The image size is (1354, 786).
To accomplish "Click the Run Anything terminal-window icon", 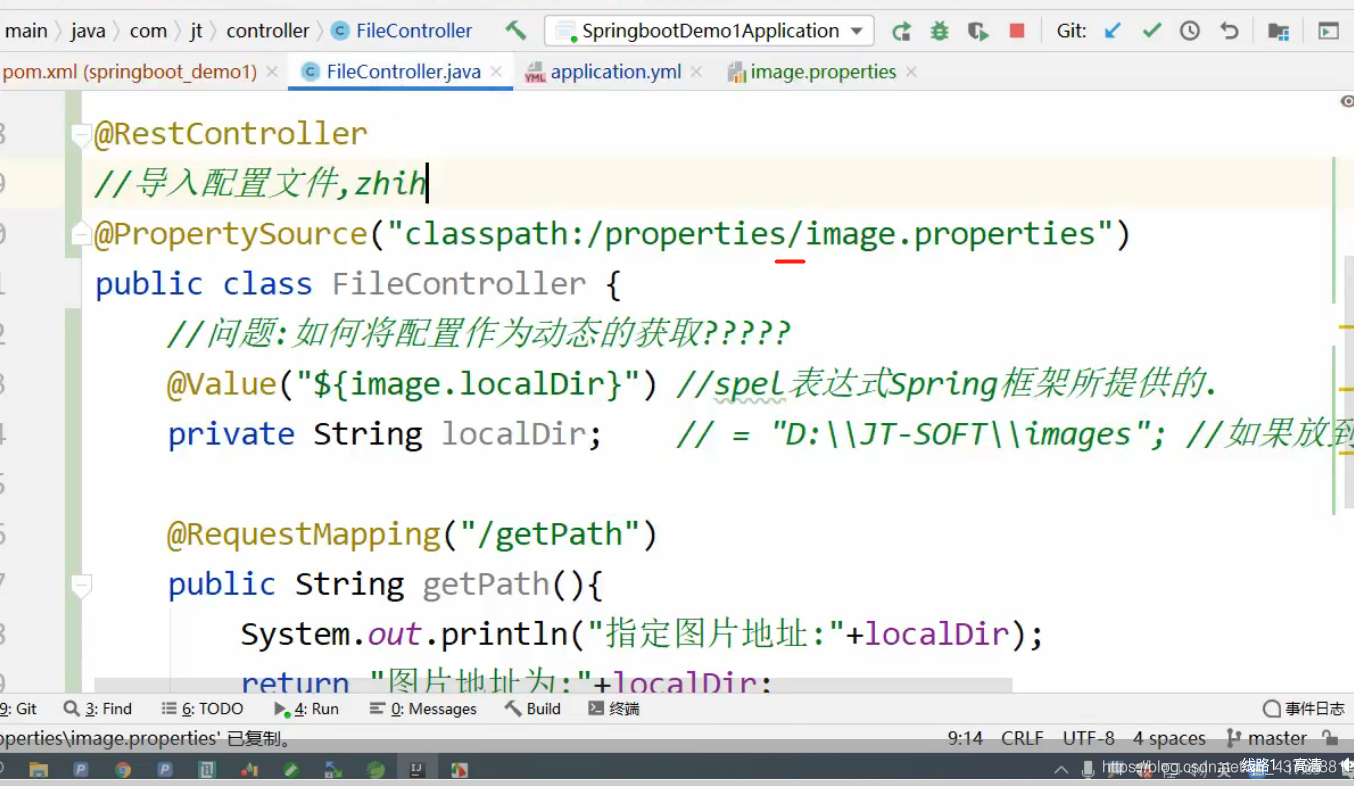I will pos(1328,31).
